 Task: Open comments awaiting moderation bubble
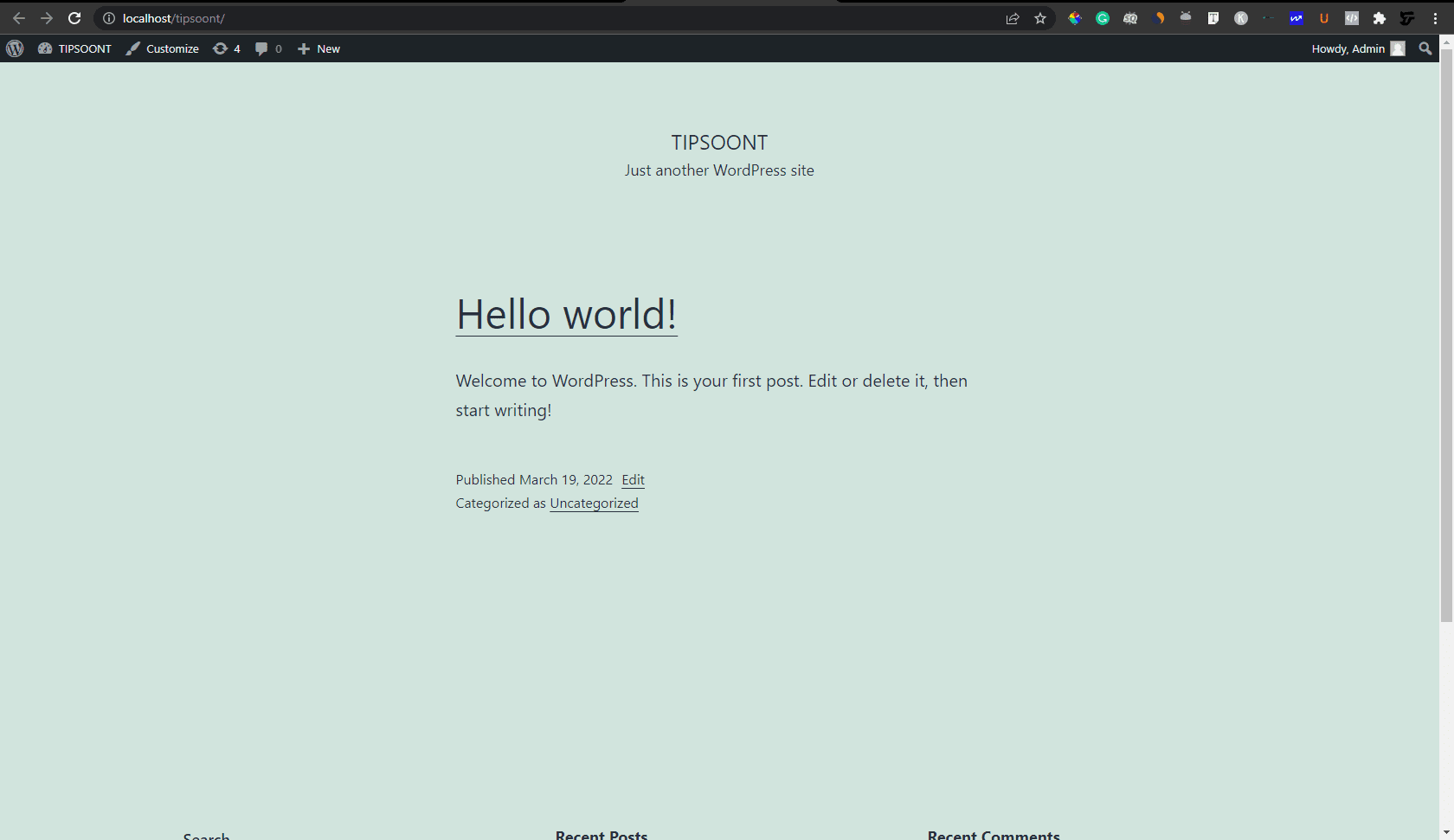(x=268, y=48)
